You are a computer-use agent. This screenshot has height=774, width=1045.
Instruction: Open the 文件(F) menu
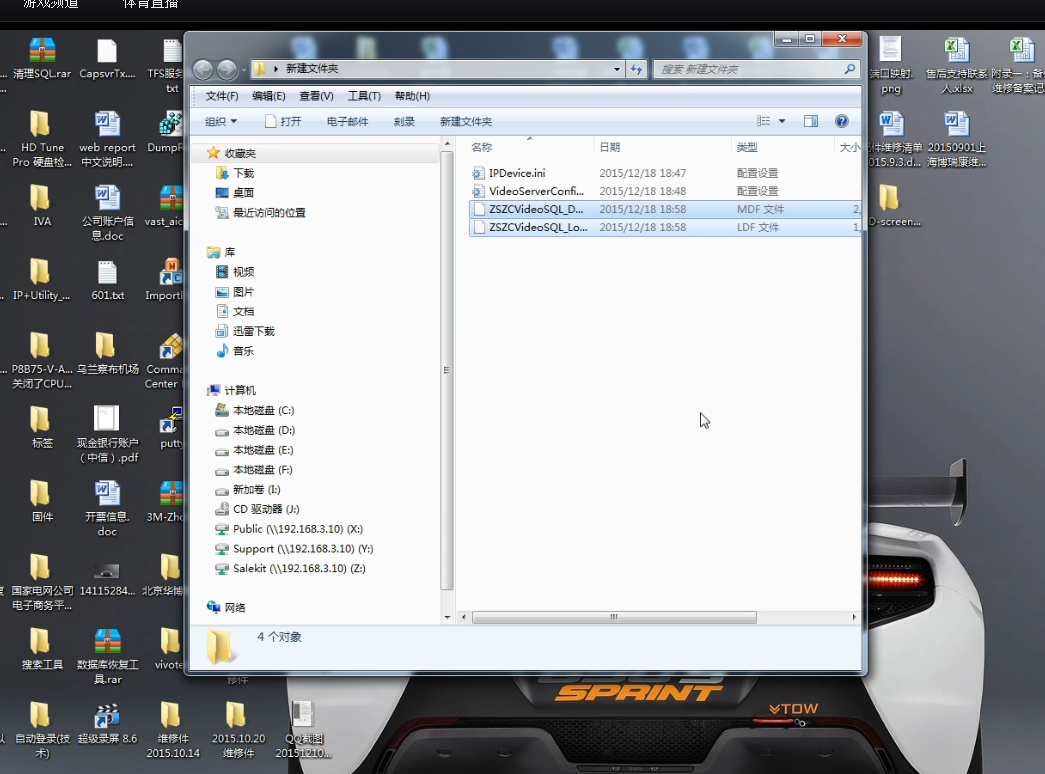coord(221,96)
